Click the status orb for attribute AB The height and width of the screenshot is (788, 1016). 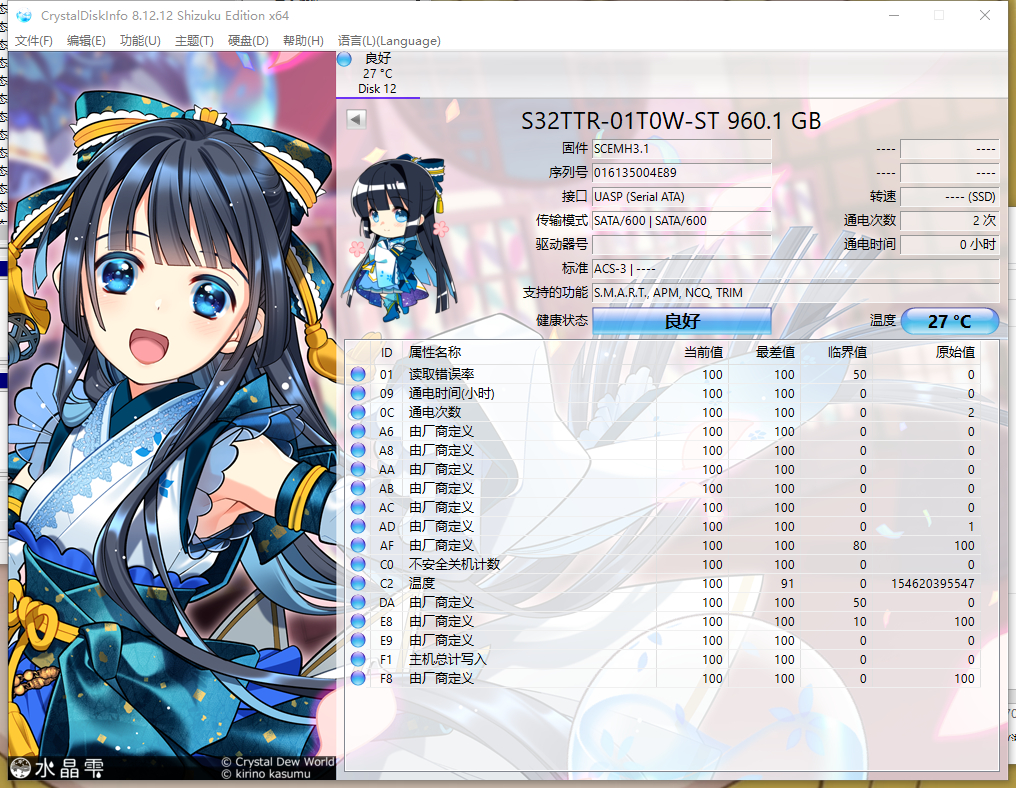(x=358, y=488)
